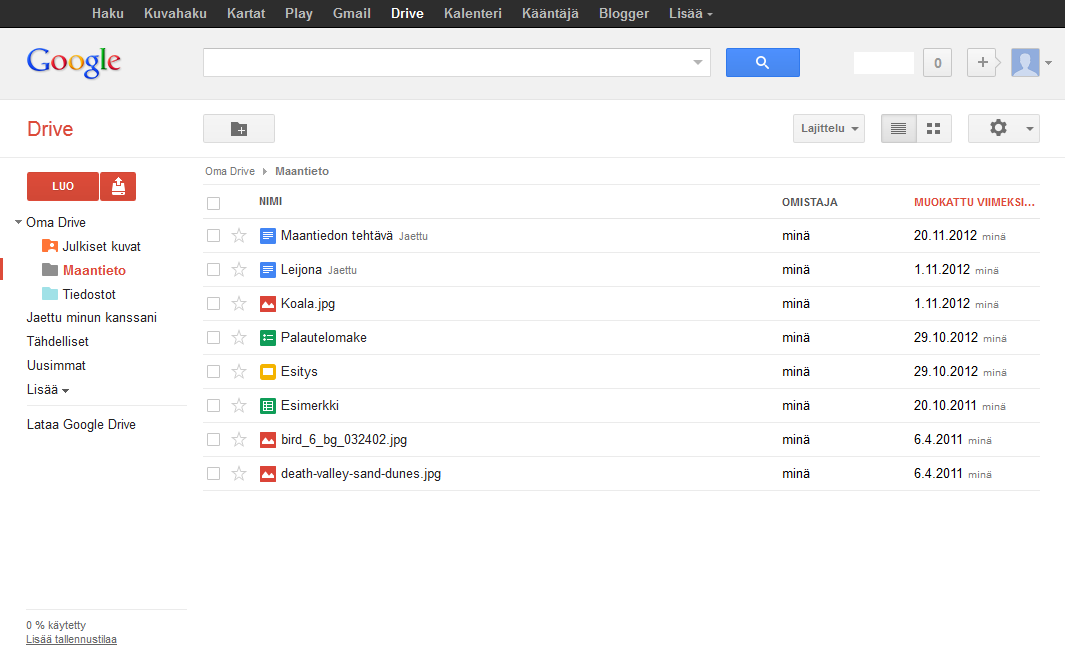Click the blue search magnifier button

[762, 63]
